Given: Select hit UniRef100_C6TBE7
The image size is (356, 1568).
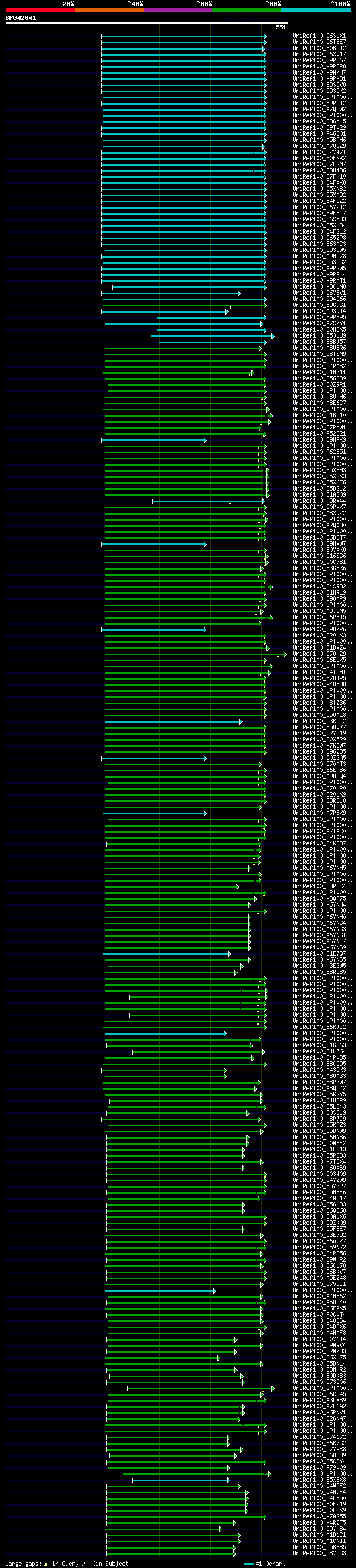Looking at the screenshot, I should [x=319, y=42].
